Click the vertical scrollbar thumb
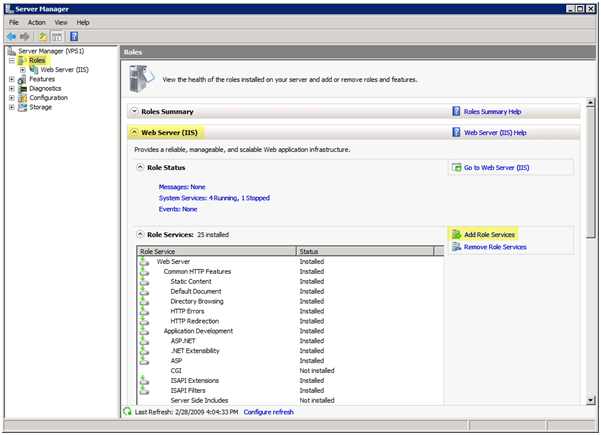The image size is (601, 435). coord(590,172)
